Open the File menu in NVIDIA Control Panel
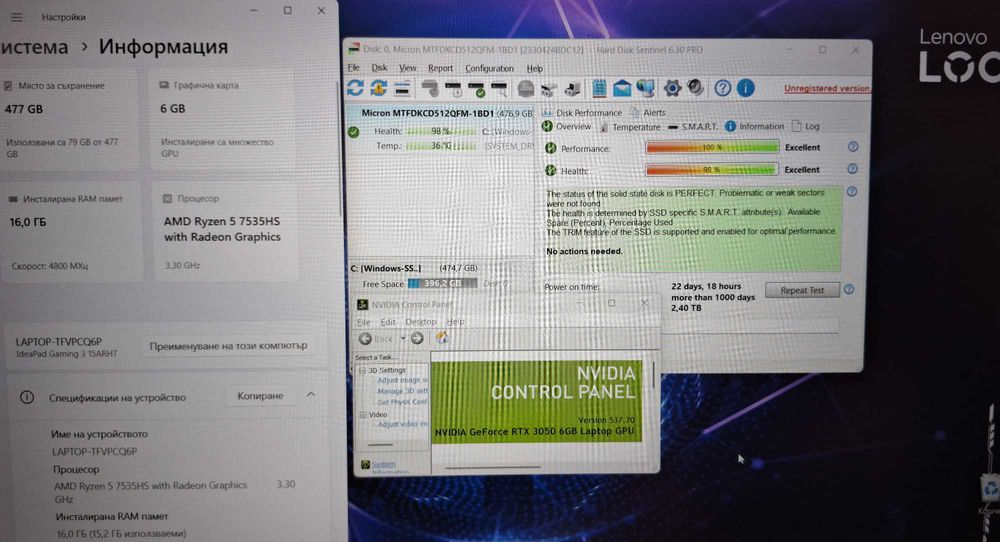The image size is (1000, 542). (x=364, y=322)
